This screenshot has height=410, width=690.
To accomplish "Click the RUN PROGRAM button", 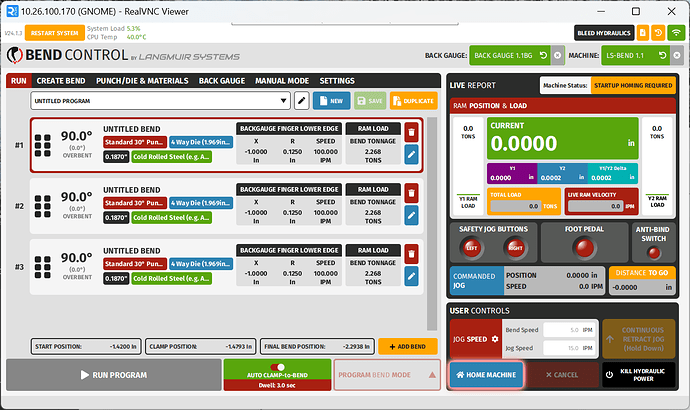I will 114,375.
